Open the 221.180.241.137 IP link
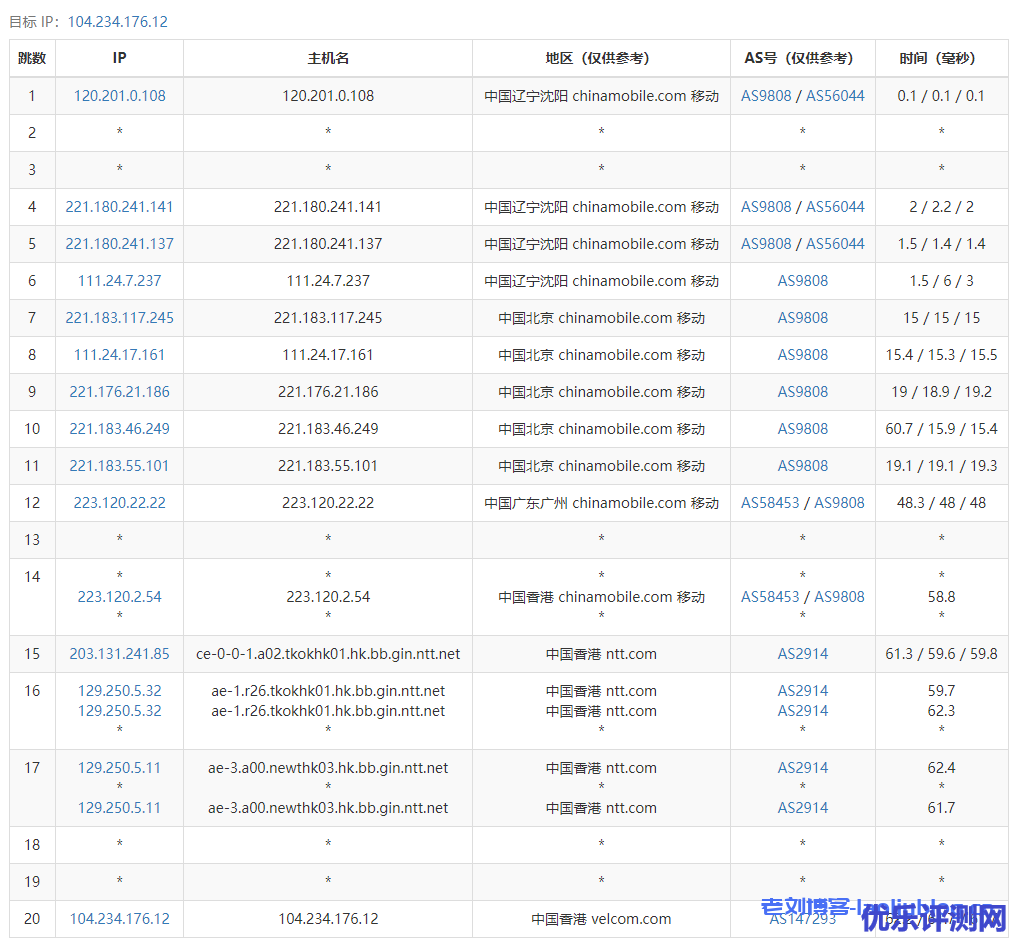Image resolution: width=1020 pixels, height=945 pixels. pyautogui.click(x=120, y=244)
